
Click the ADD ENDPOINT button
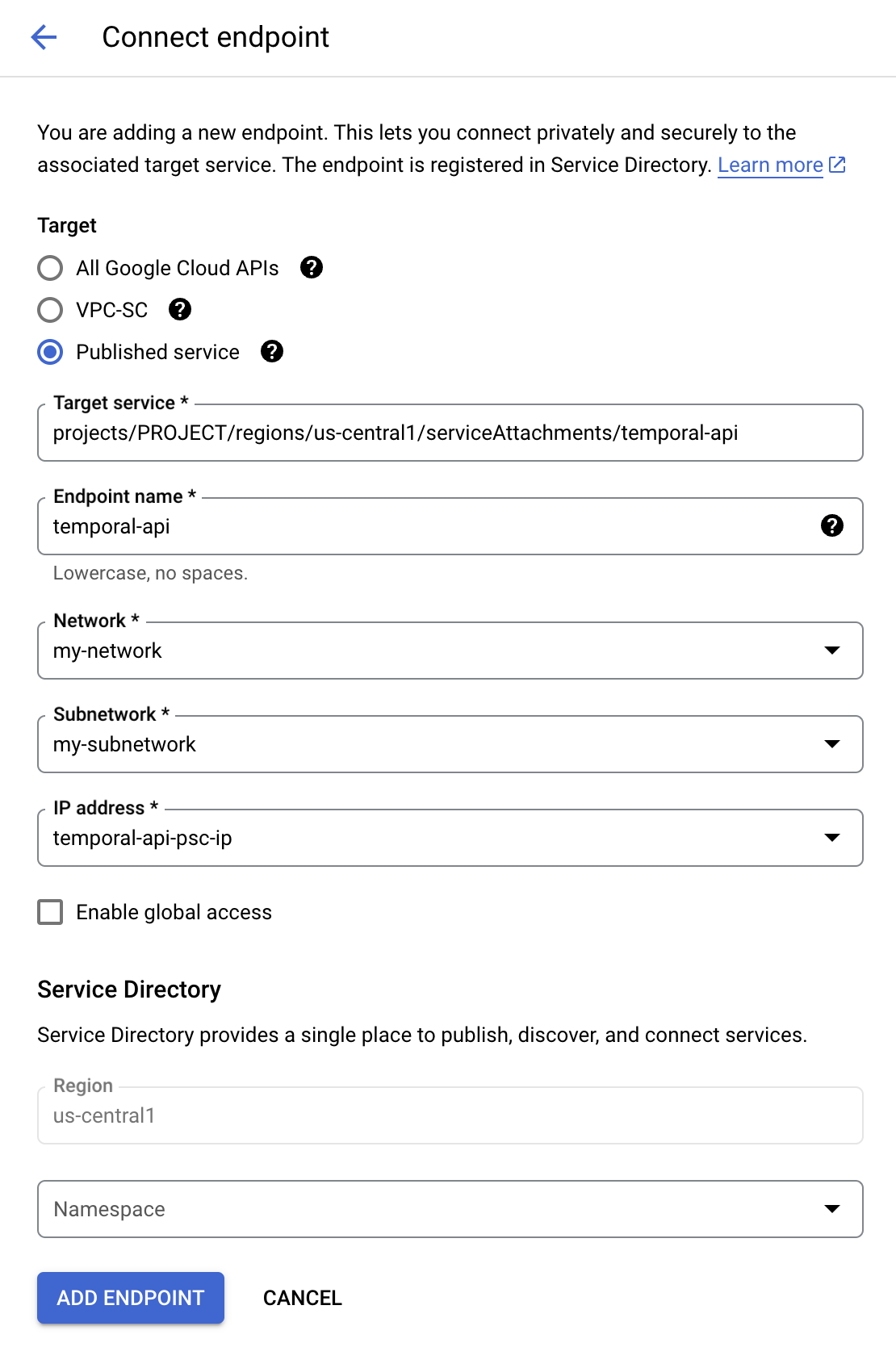(x=130, y=1297)
